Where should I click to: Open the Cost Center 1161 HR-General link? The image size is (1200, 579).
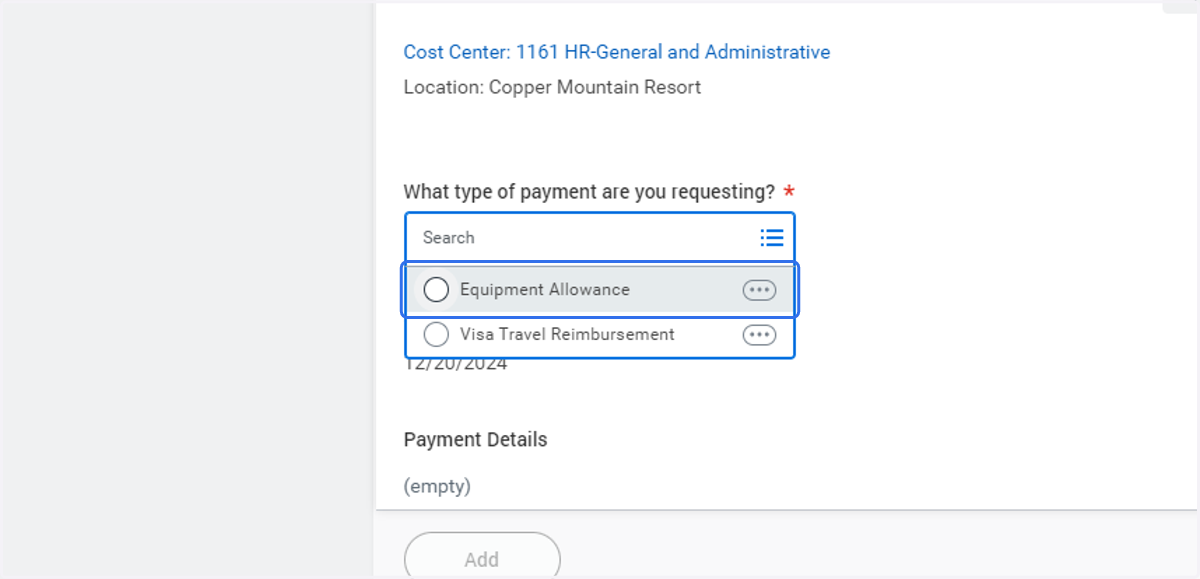pyautogui.click(x=617, y=52)
